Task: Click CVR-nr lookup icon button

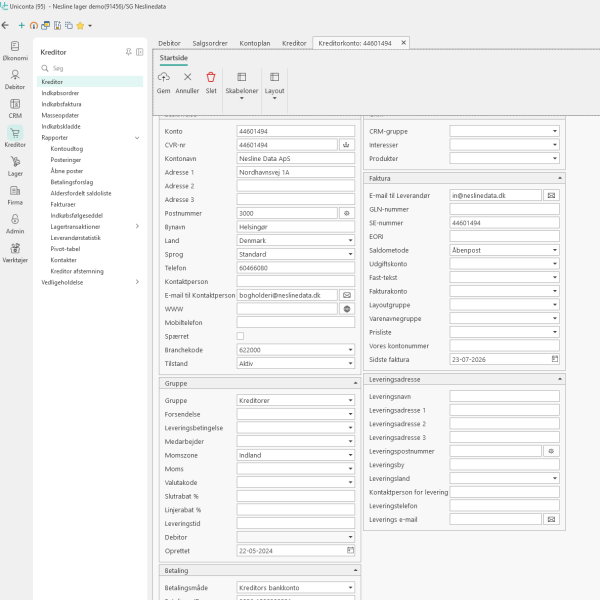Action: pos(346,145)
